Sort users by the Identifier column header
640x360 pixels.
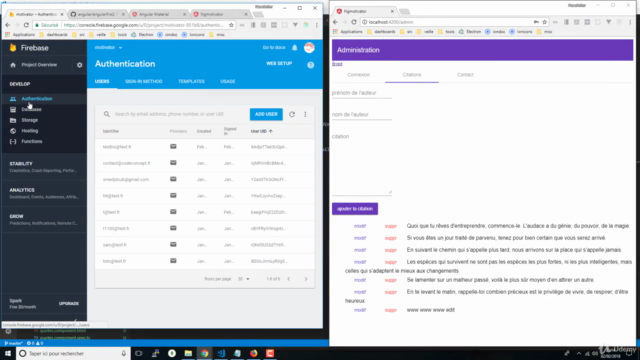click(x=111, y=131)
